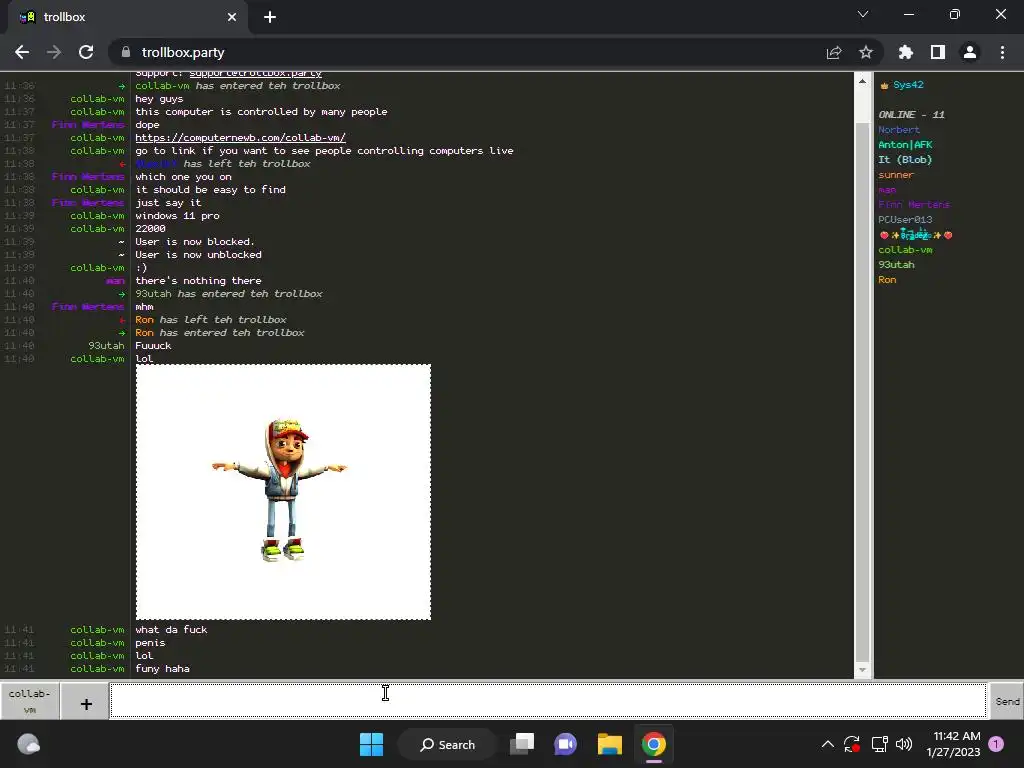Click the 'funy haha' chat message
1024x768 pixels.
point(163,669)
